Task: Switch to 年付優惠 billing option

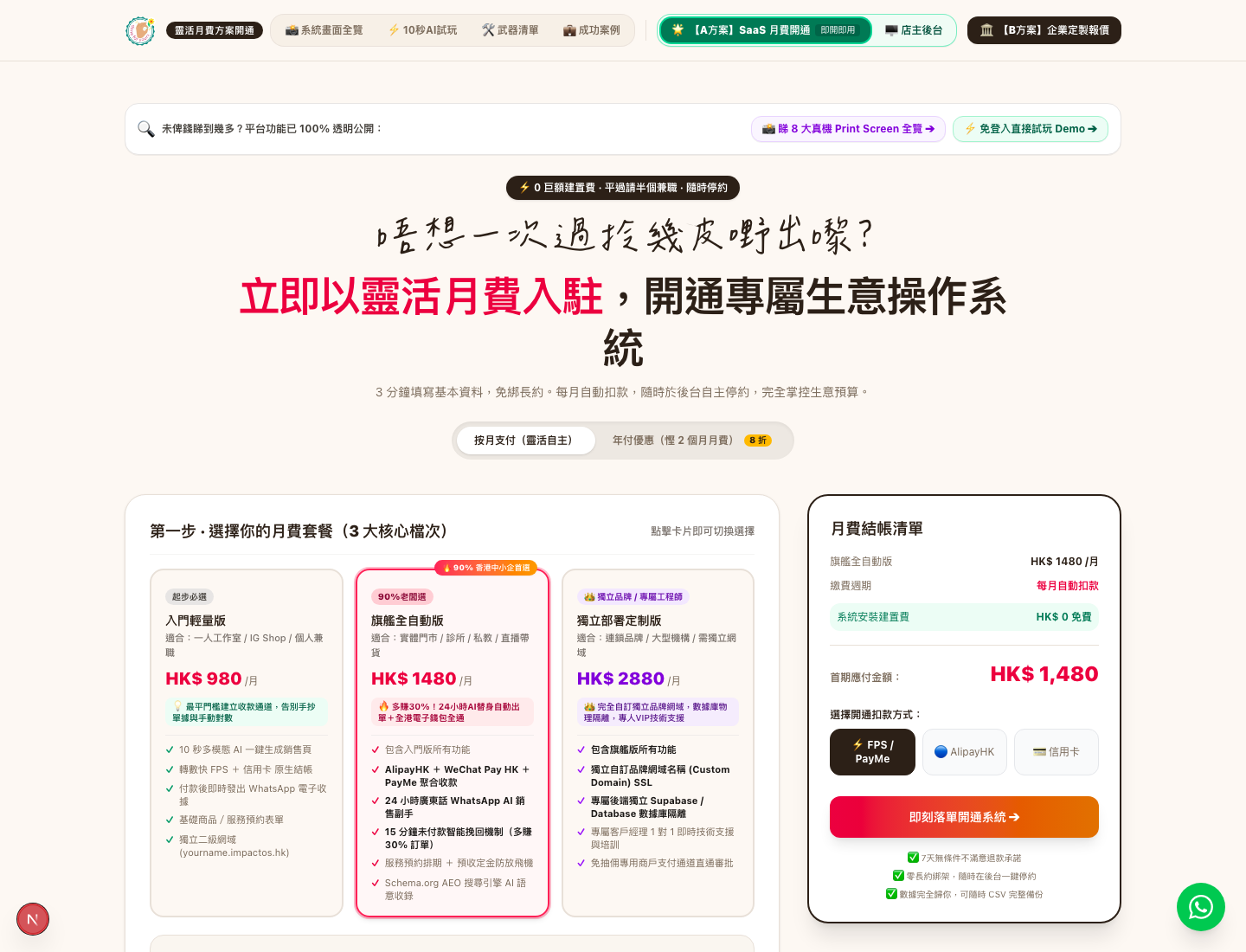Action: (692, 441)
